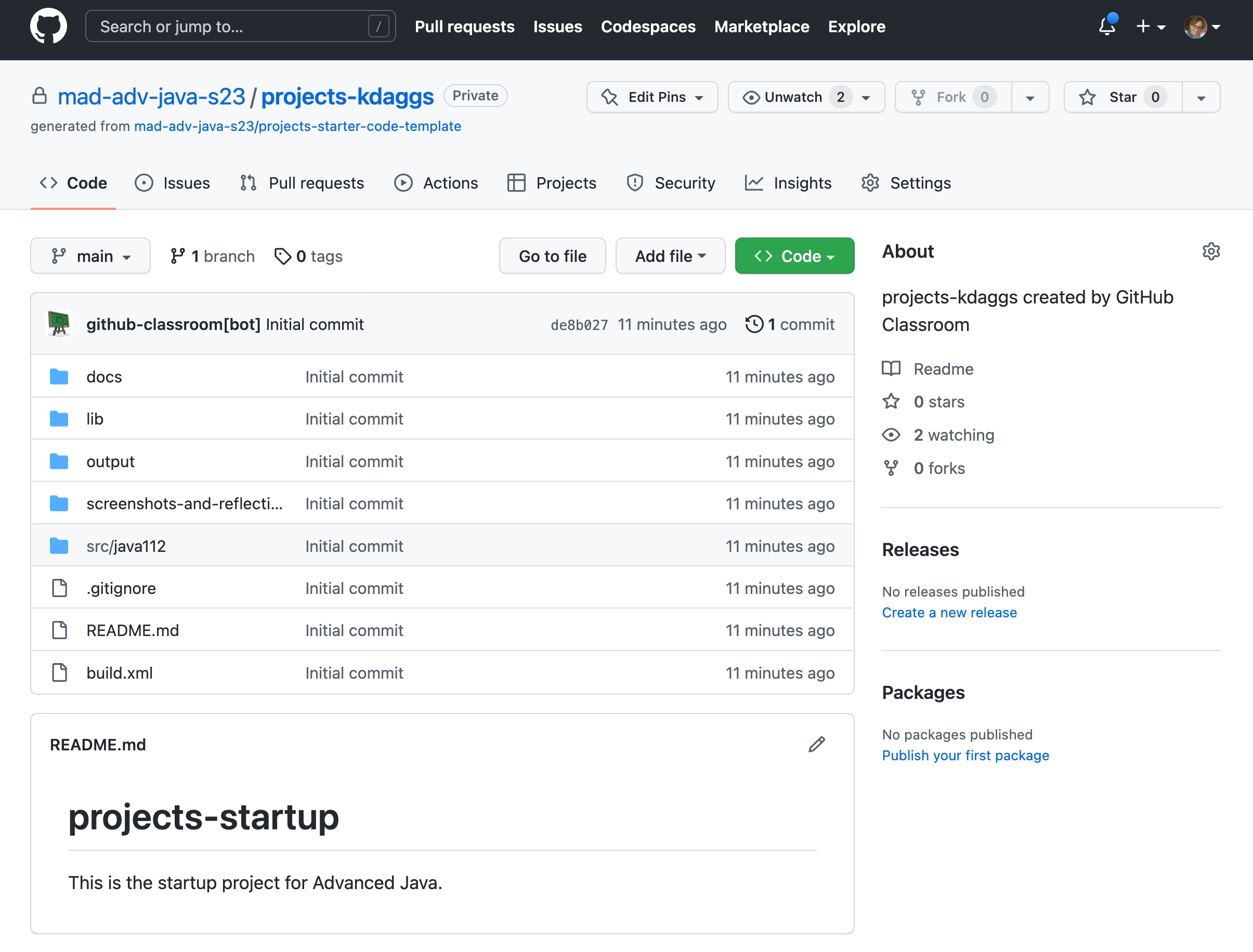Image resolution: width=1253 pixels, height=952 pixels.
Task: Click Create a new release
Action: point(949,613)
